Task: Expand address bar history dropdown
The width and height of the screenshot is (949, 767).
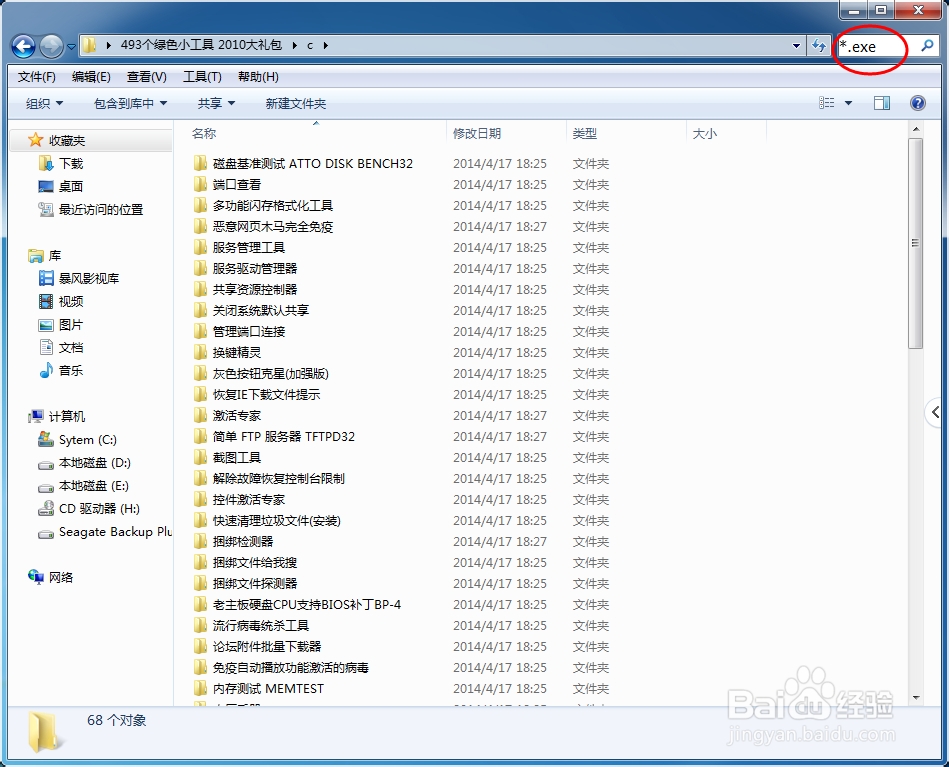Action: pyautogui.click(x=796, y=45)
